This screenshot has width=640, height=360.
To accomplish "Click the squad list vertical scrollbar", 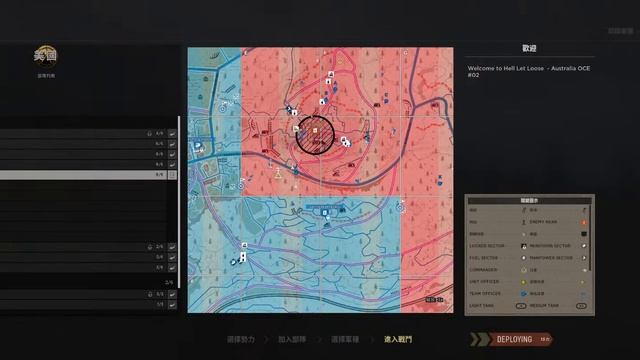I will (179, 202).
